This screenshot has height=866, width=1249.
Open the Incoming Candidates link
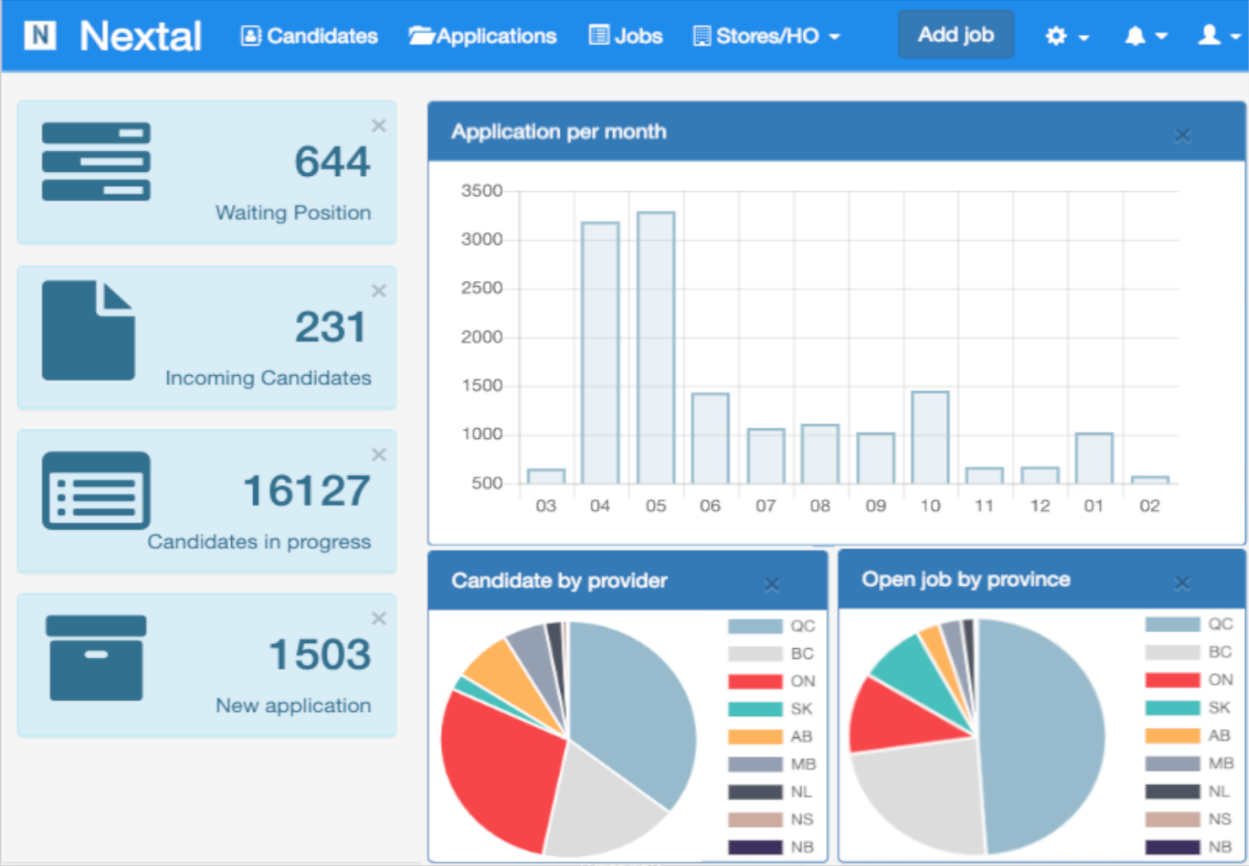268,378
